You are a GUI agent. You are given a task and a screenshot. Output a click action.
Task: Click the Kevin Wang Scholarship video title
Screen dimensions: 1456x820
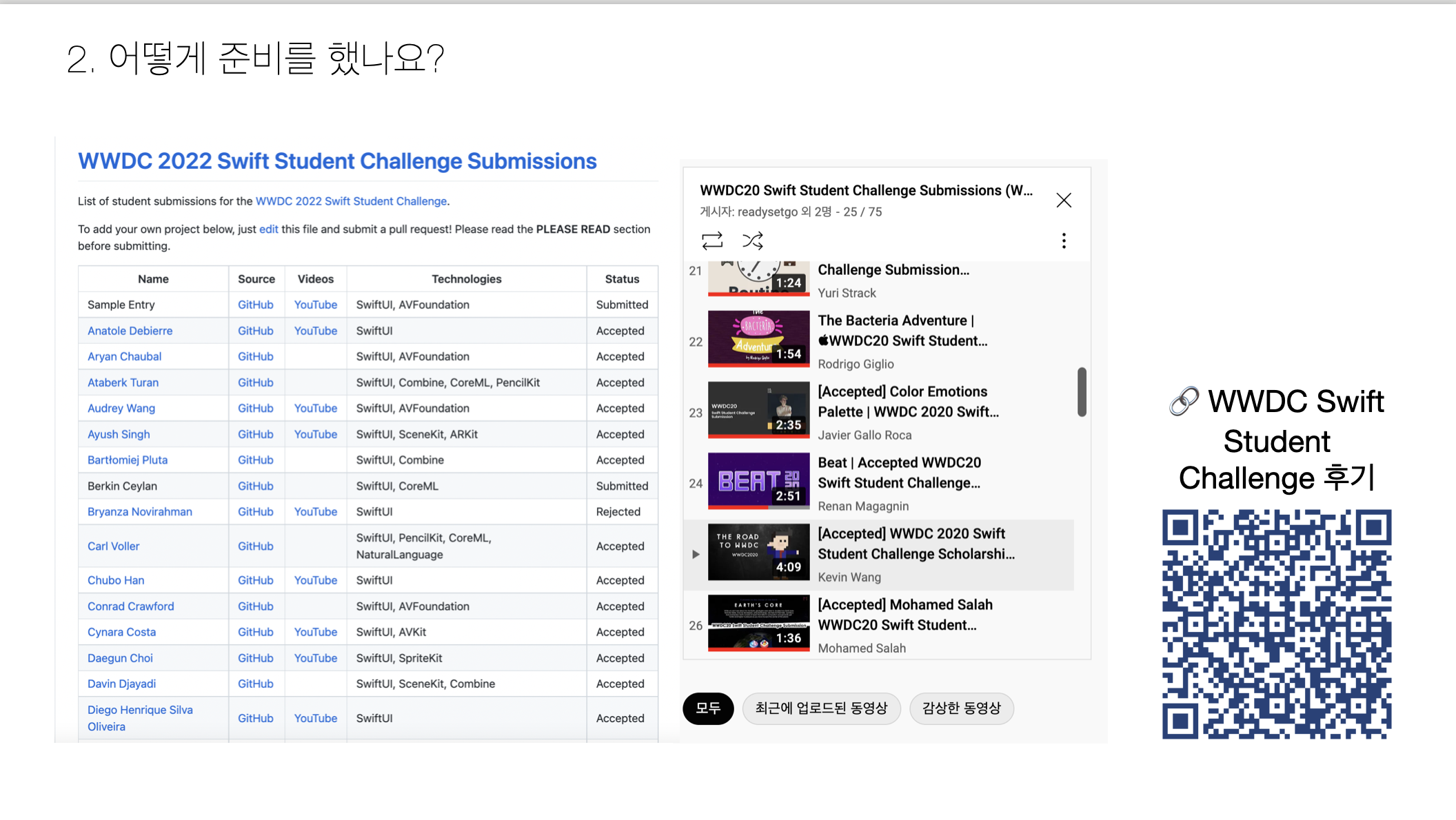(916, 544)
